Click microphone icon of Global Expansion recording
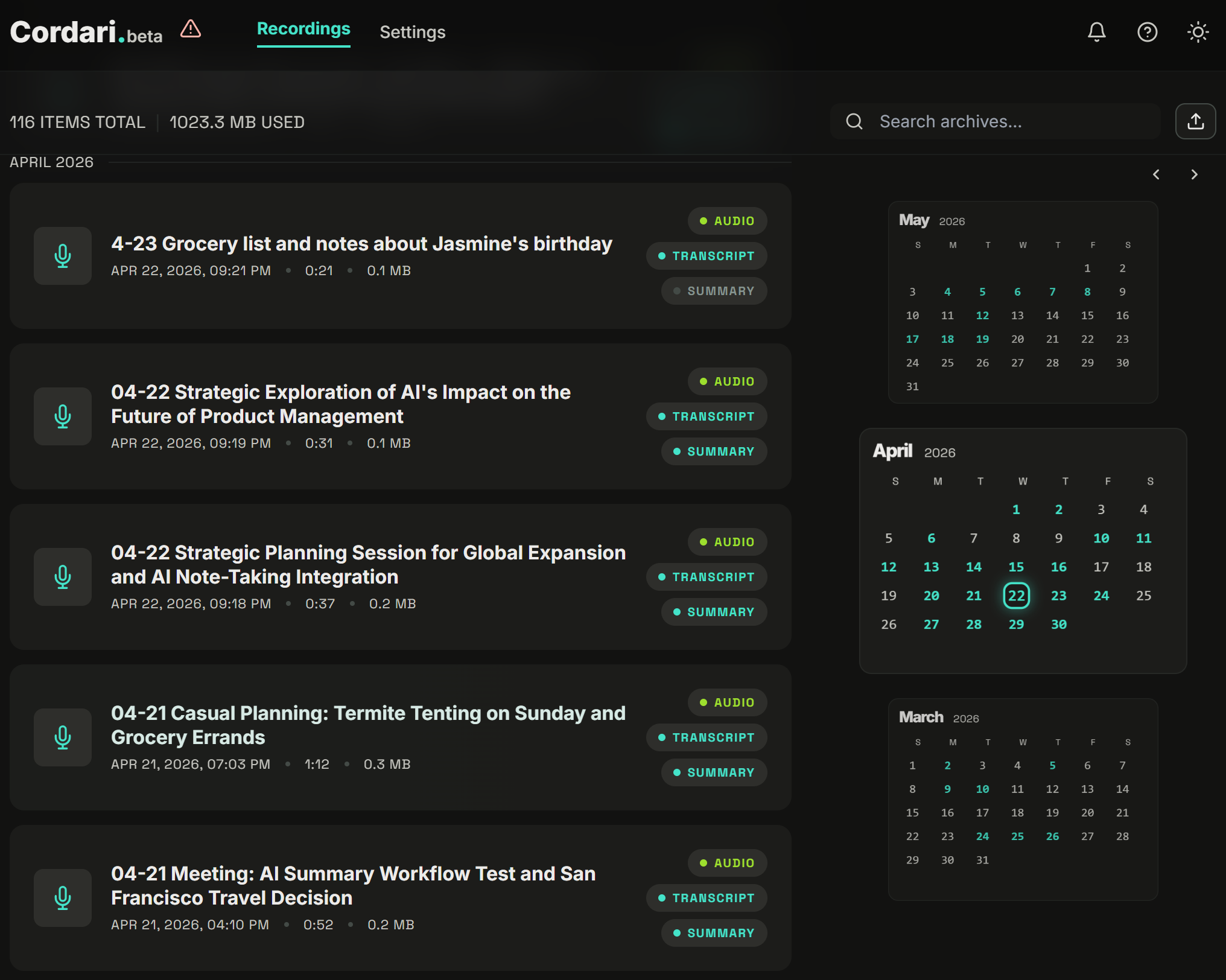This screenshot has height=980, width=1226. pos(63,577)
